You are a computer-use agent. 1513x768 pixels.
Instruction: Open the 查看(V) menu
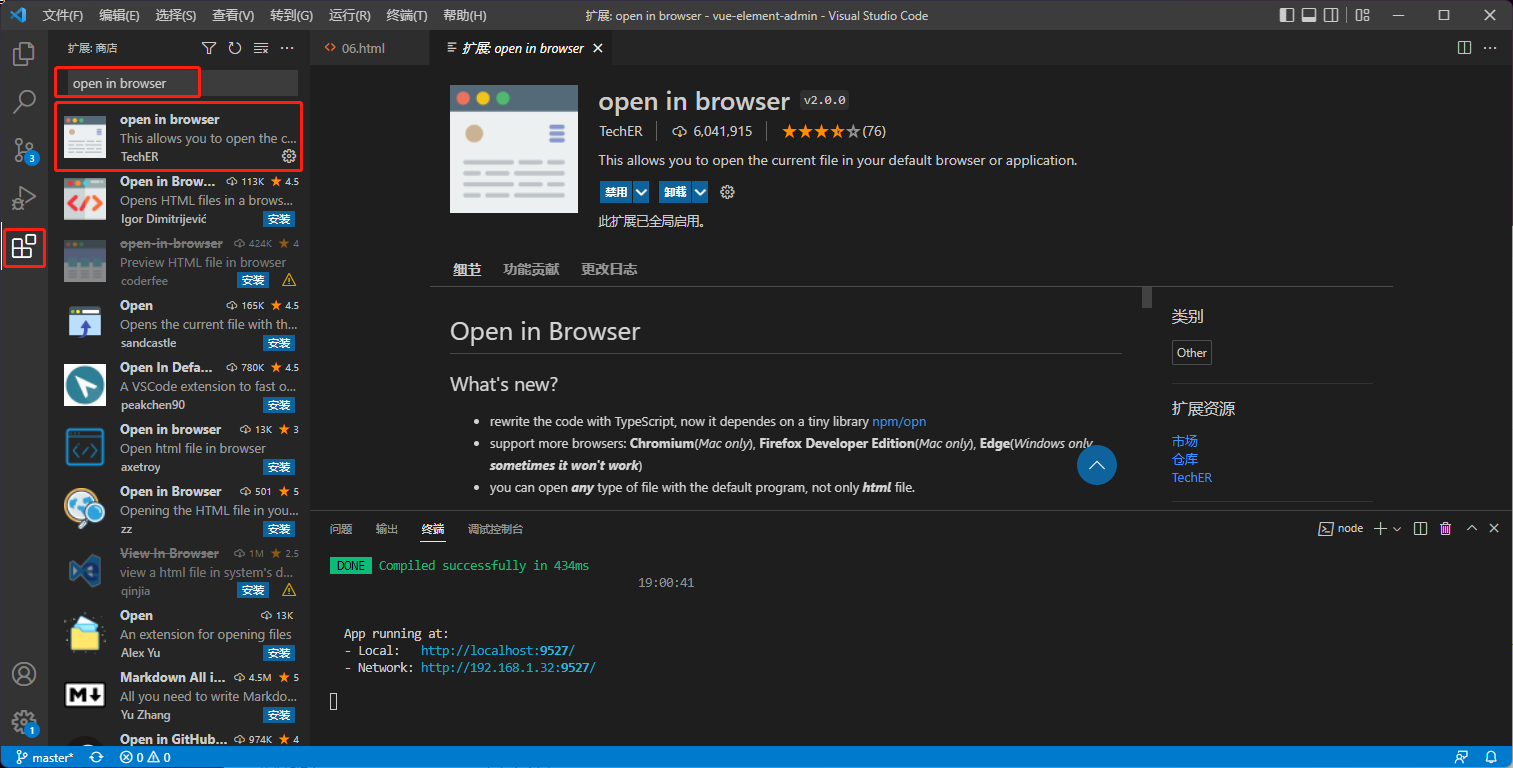click(233, 16)
